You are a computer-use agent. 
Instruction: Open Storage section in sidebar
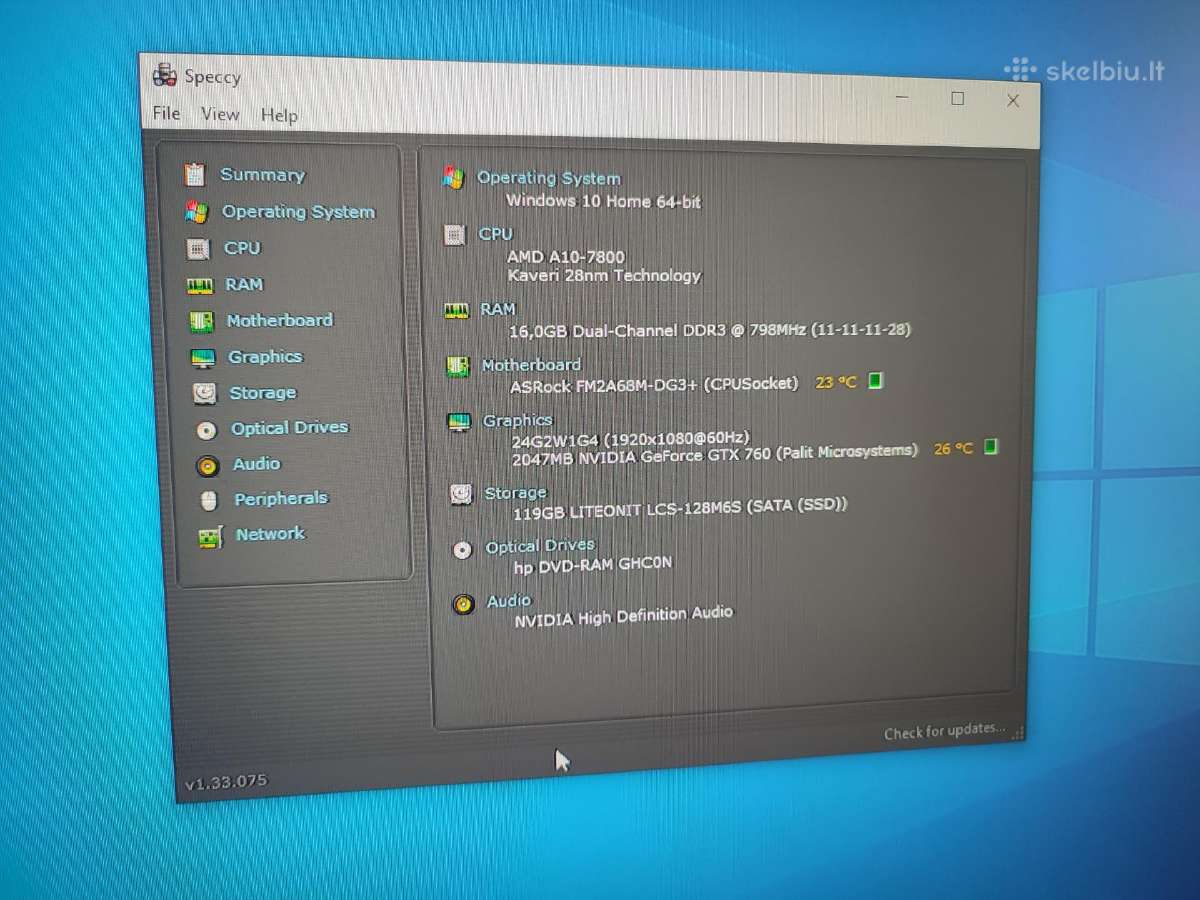(x=263, y=393)
